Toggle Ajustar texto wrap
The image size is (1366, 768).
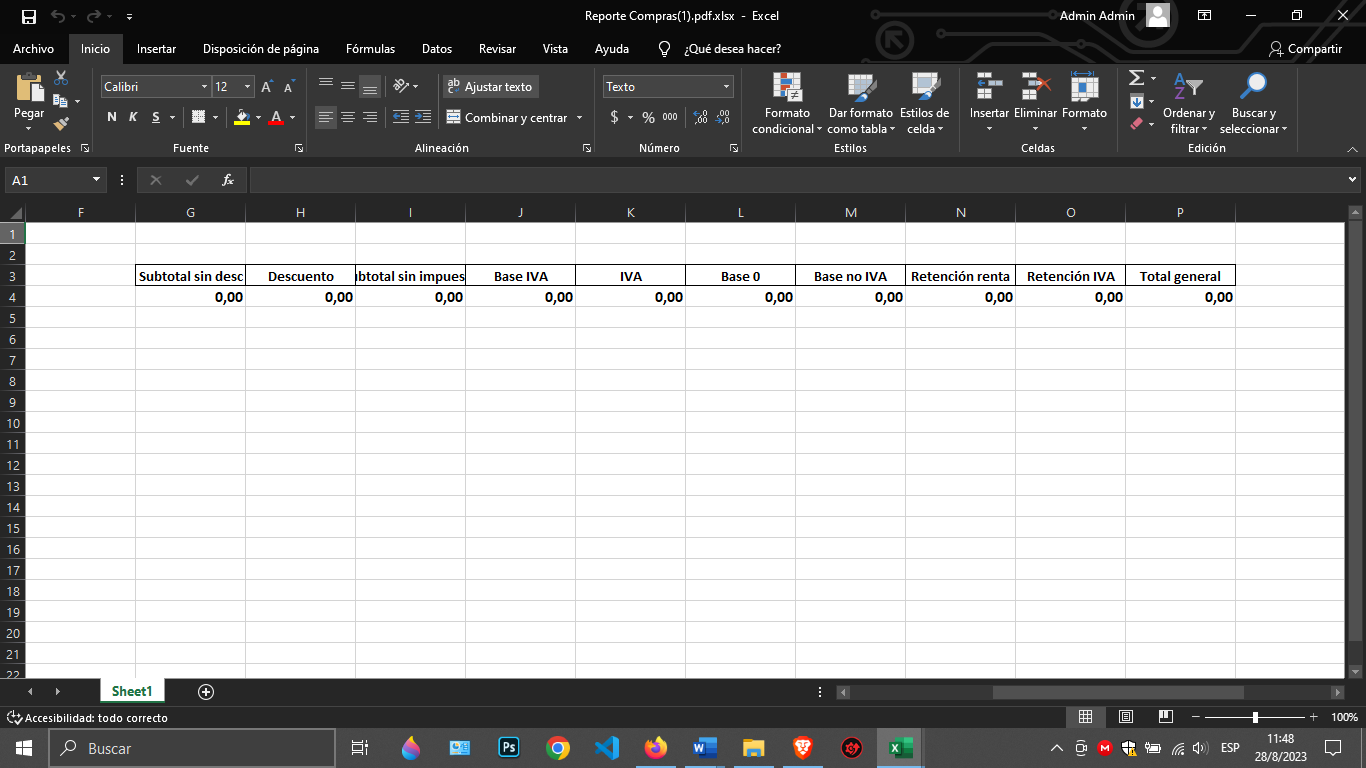pyautogui.click(x=490, y=87)
